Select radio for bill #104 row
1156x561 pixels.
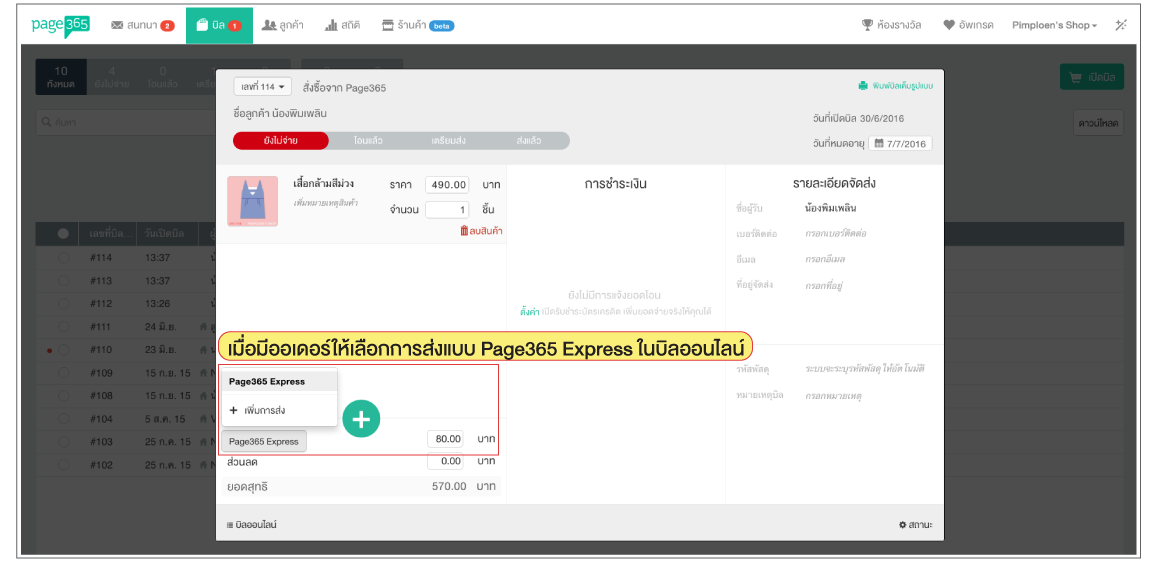63,419
